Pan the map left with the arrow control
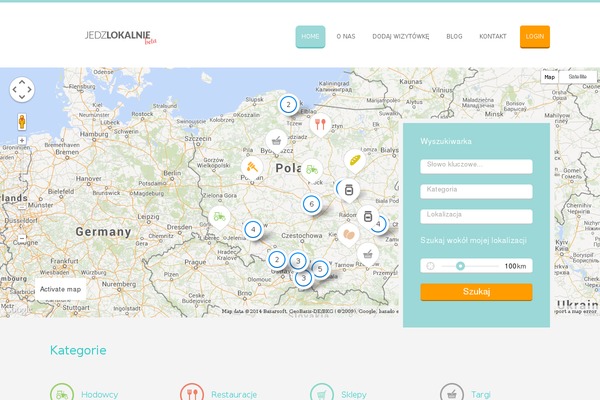The height and width of the screenshot is (400, 600). tap(14, 90)
